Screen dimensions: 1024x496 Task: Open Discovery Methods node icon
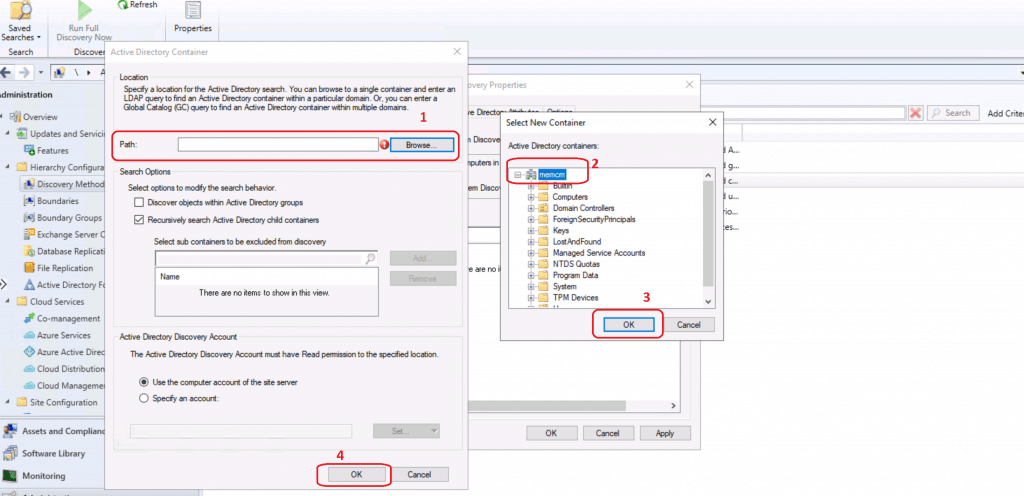click(x=29, y=185)
